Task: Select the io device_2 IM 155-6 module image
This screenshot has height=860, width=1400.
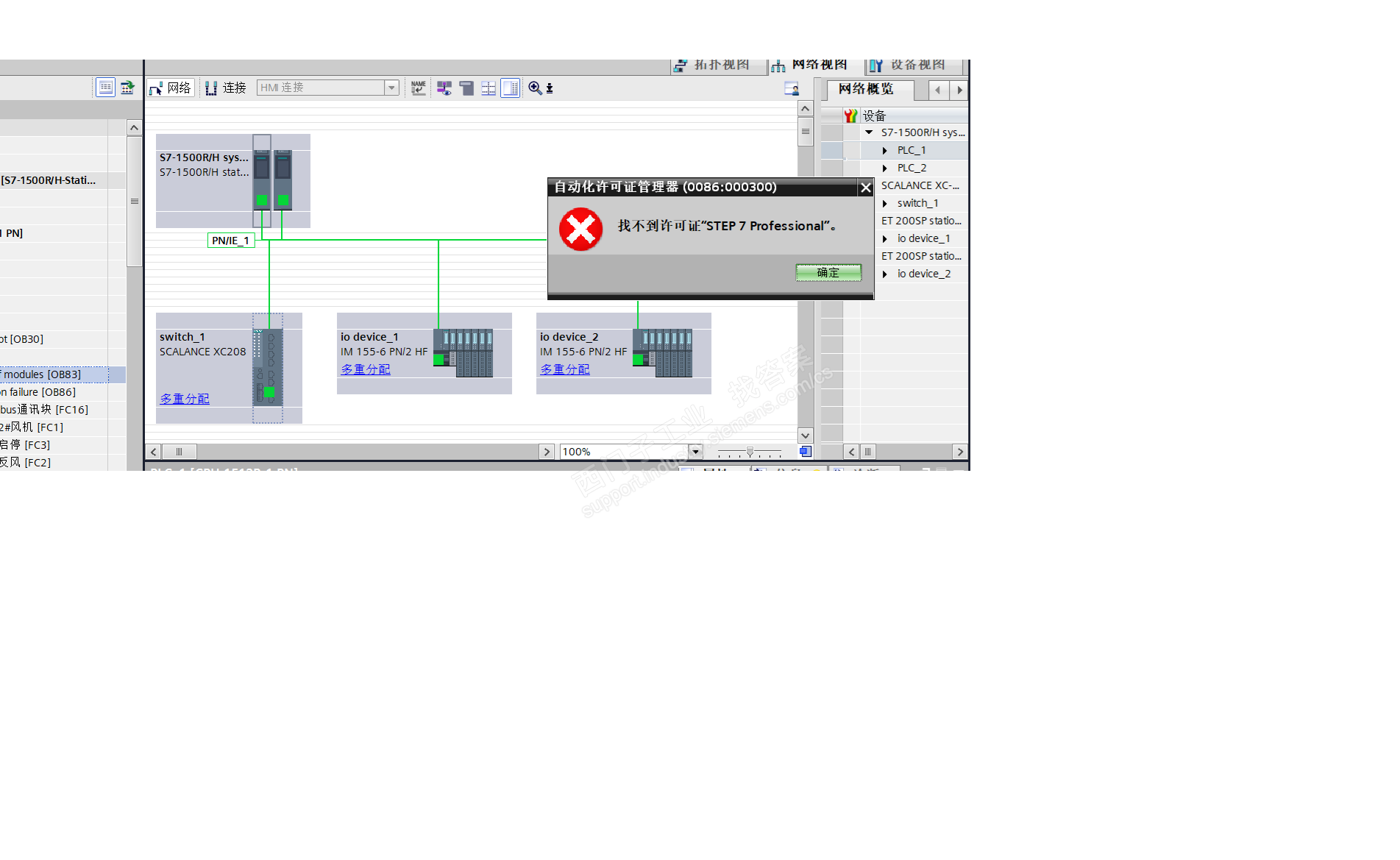Action: click(x=663, y=353)
